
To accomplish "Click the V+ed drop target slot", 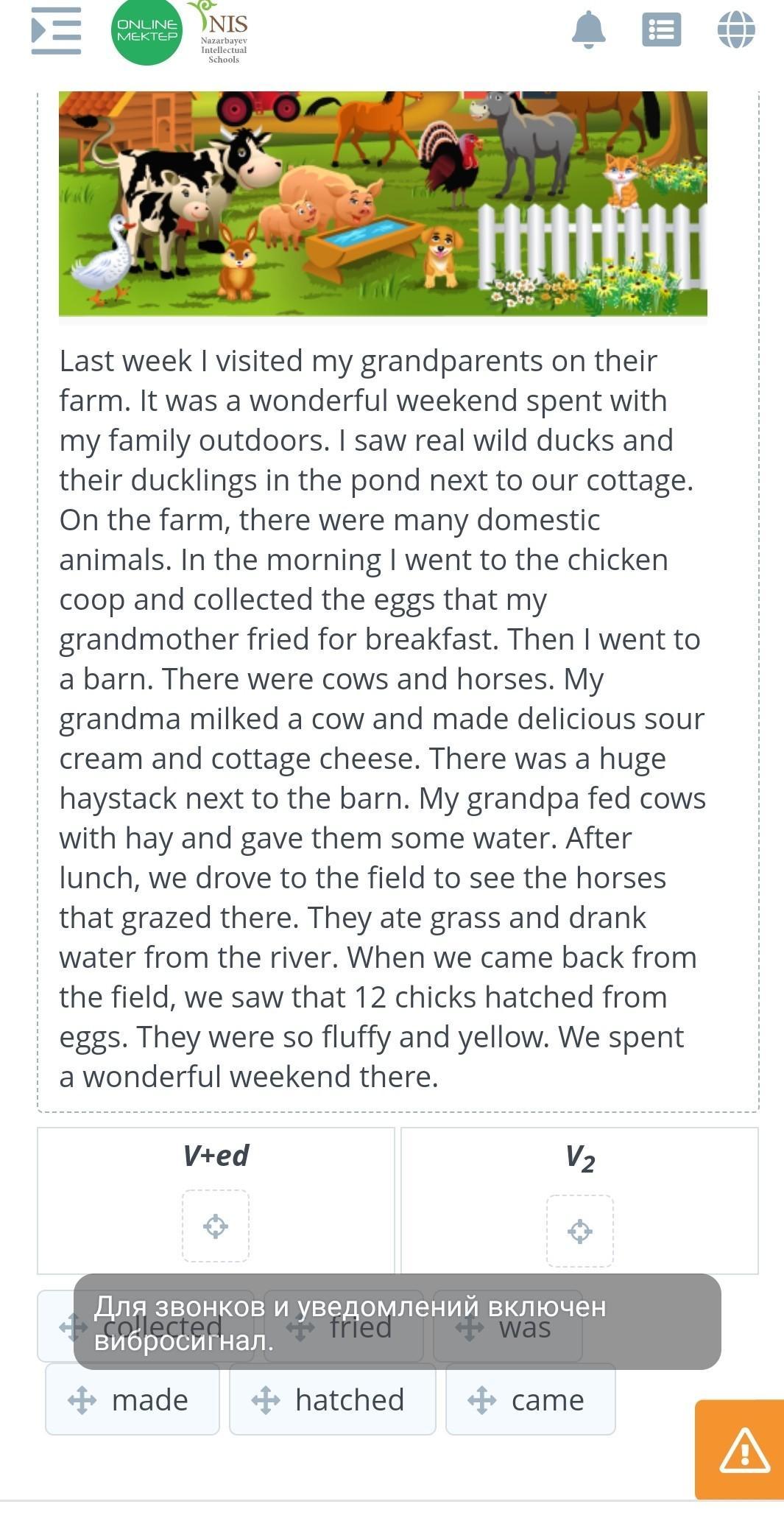I will point(216,1226).
